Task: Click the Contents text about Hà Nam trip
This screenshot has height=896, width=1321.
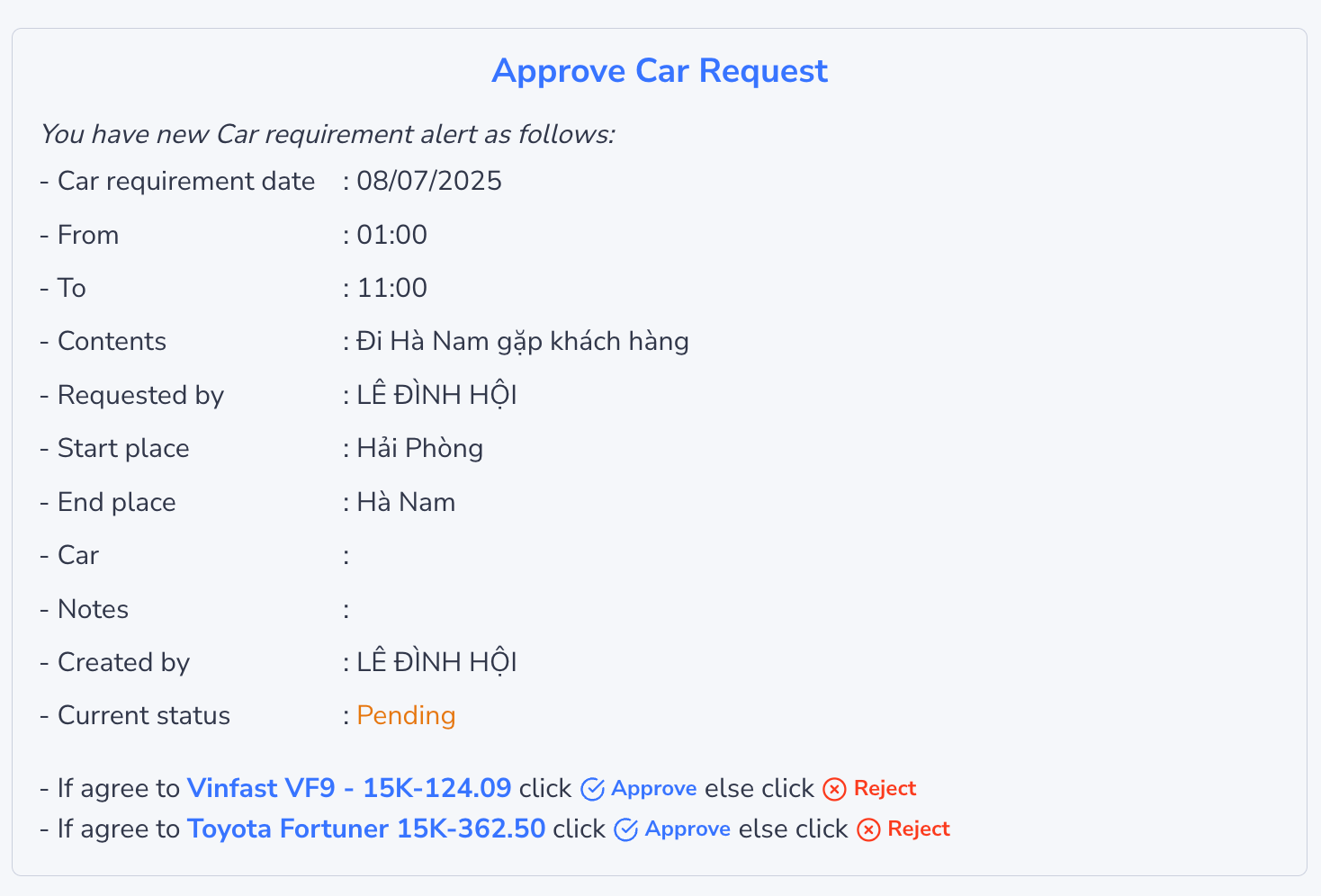Action: click(523, 342)
